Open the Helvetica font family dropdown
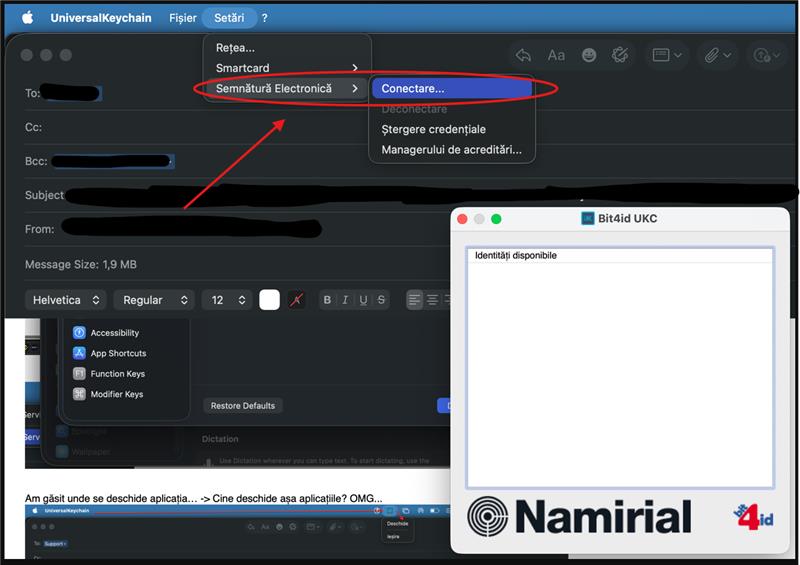The height and width of the screenshot is (565, 800). (x=65, y=300)
